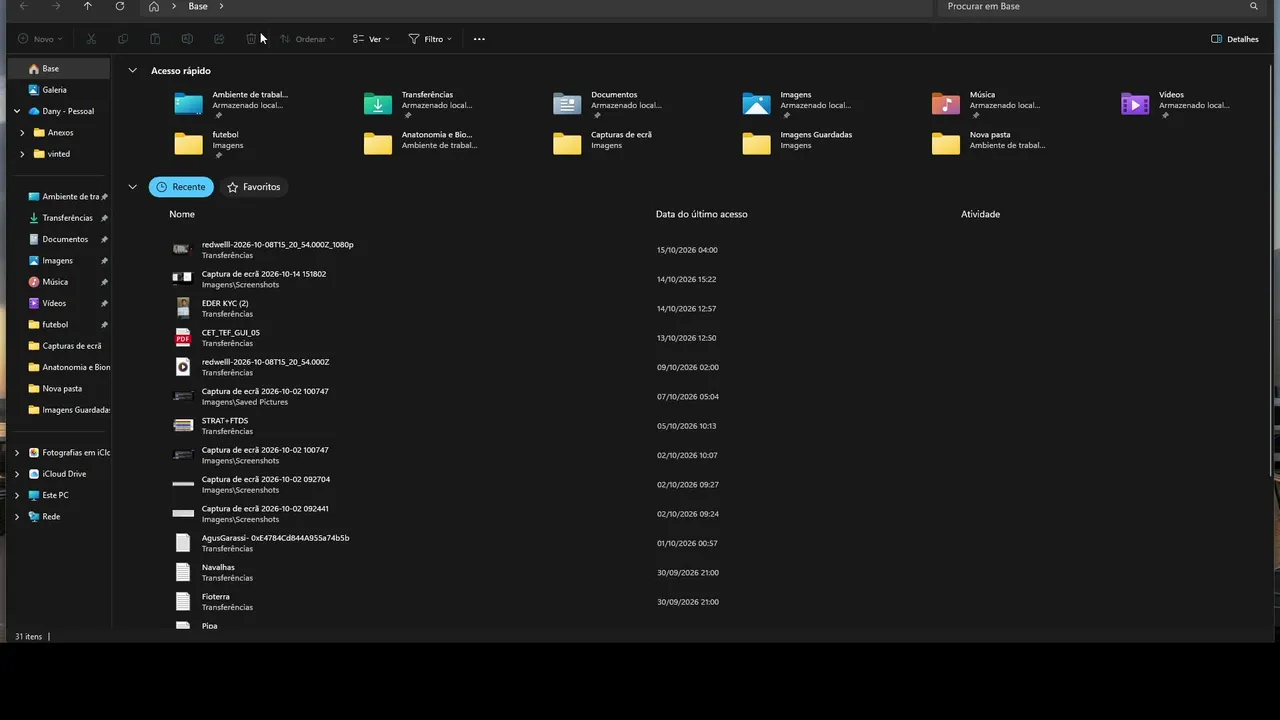The height and width of the screenshot is (720, 1280).
Task: Expand the Rede tree node
Action: [17, 517]
